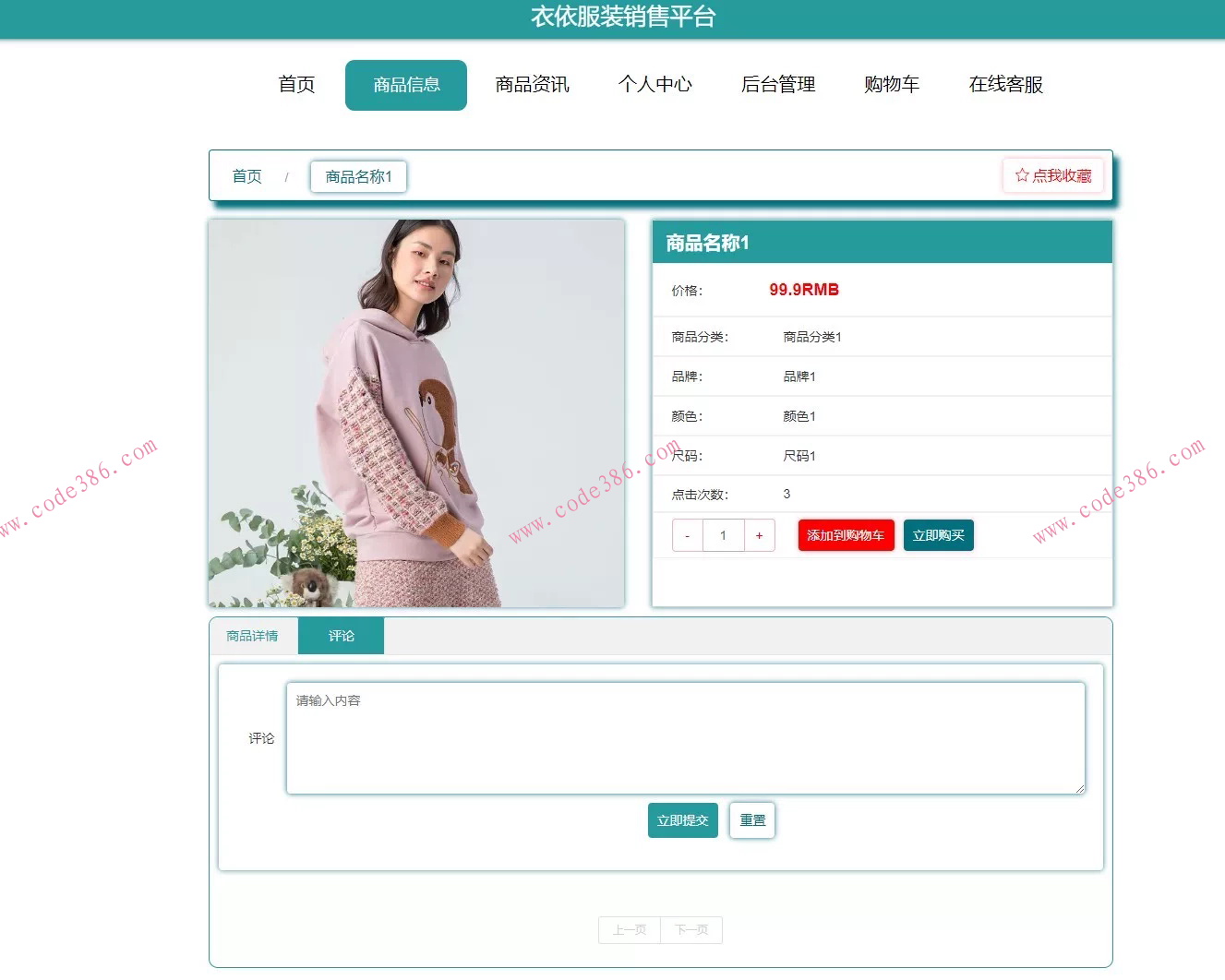This screenshot has width=1225, height=980.
Task: Open the 首页 menu item
Action: pos(295,84)
